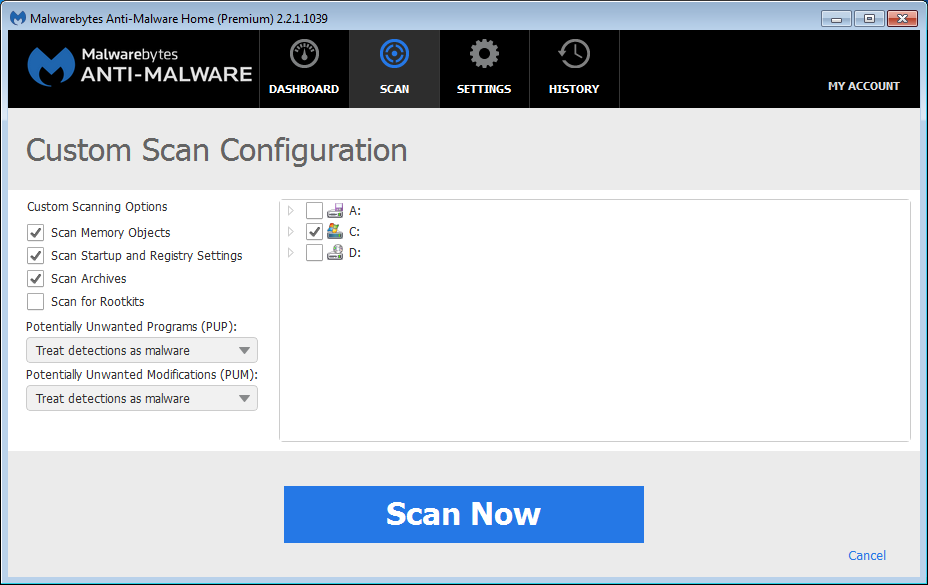Viewport: 928px width, 585px height.
Task: Open MY ACCOUNT
Action: pos(863,86)
